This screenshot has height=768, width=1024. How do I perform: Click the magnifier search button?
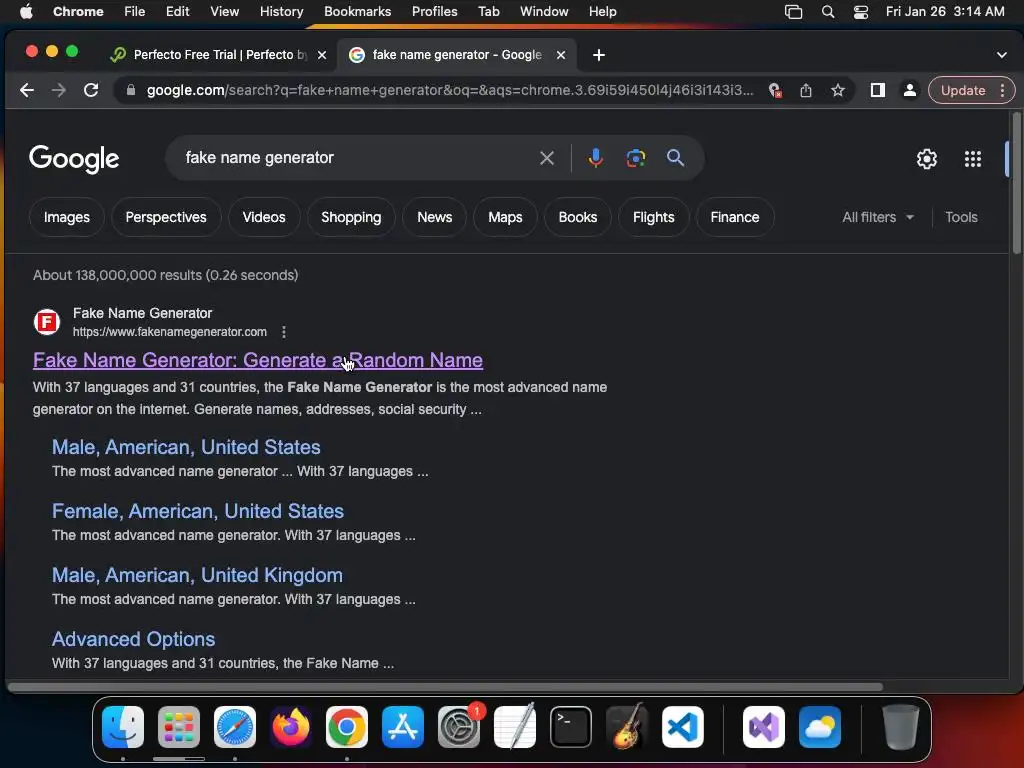coord(675,158)
